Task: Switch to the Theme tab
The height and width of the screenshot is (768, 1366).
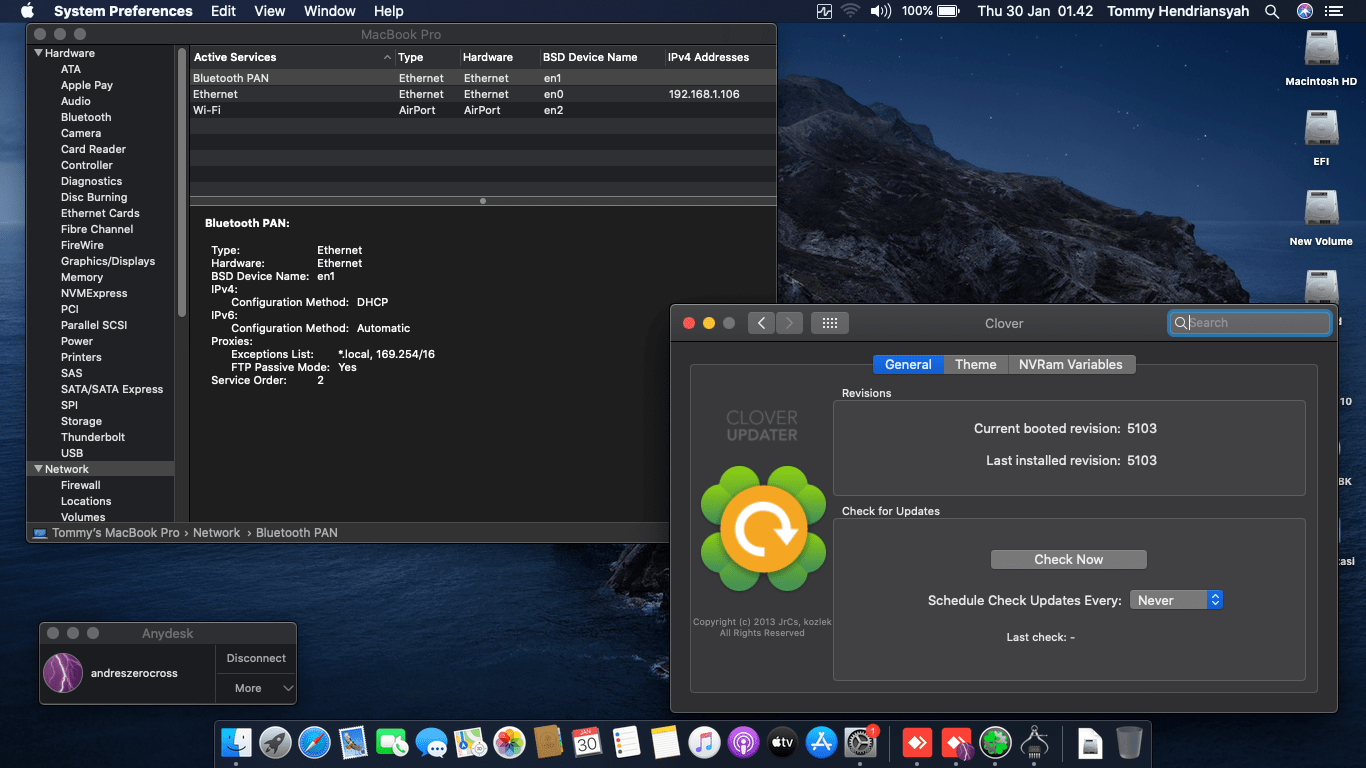Action: [975, 364]
